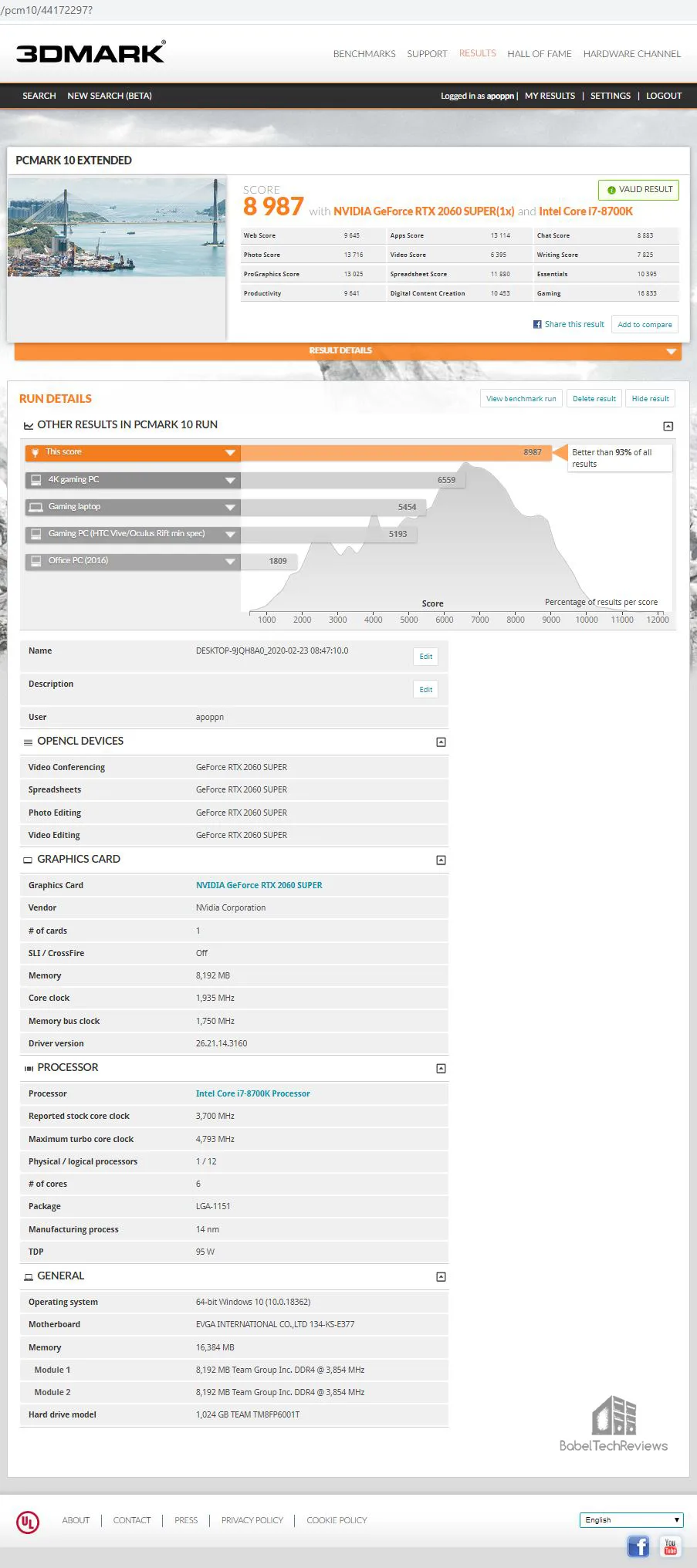697x1568 pixels.
Task: Edit the result Description
Action: tap(426, 690)
